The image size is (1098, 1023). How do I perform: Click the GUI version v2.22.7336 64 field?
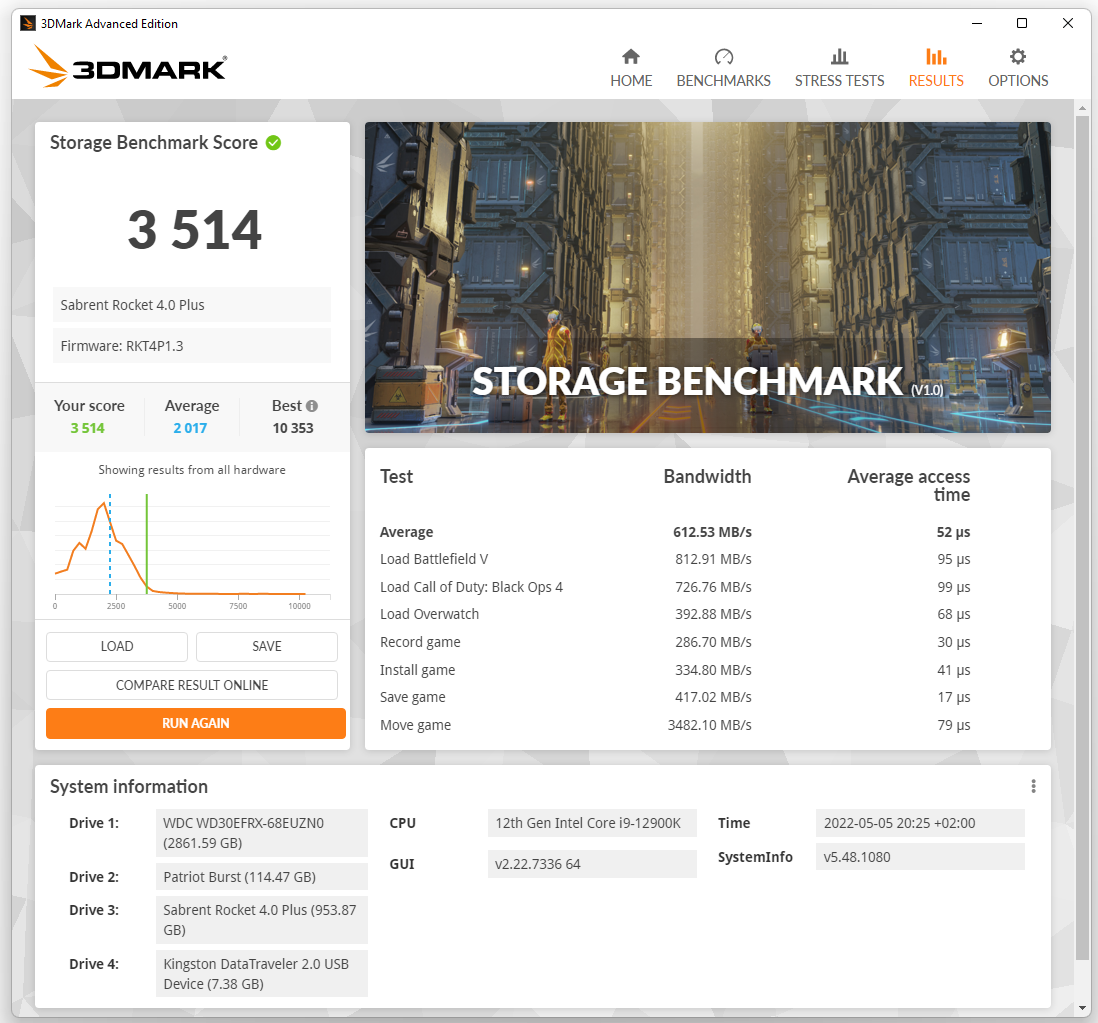592,864
